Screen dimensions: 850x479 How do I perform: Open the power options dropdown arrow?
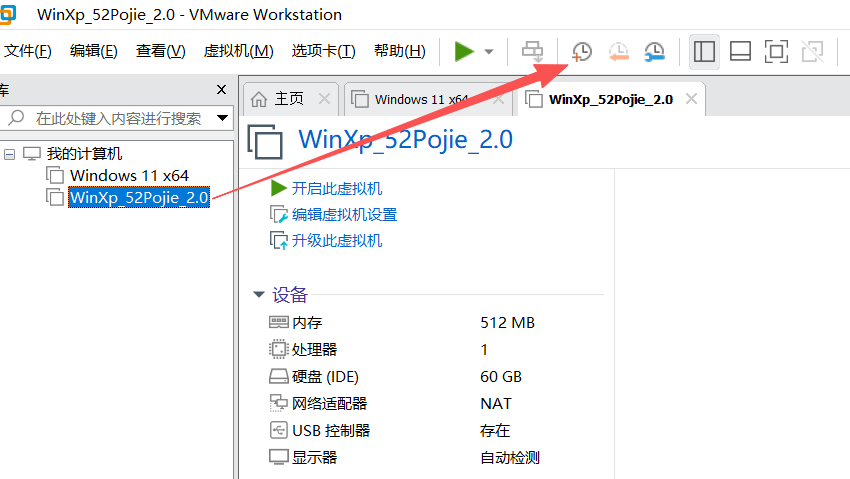(x=488, y=52)
